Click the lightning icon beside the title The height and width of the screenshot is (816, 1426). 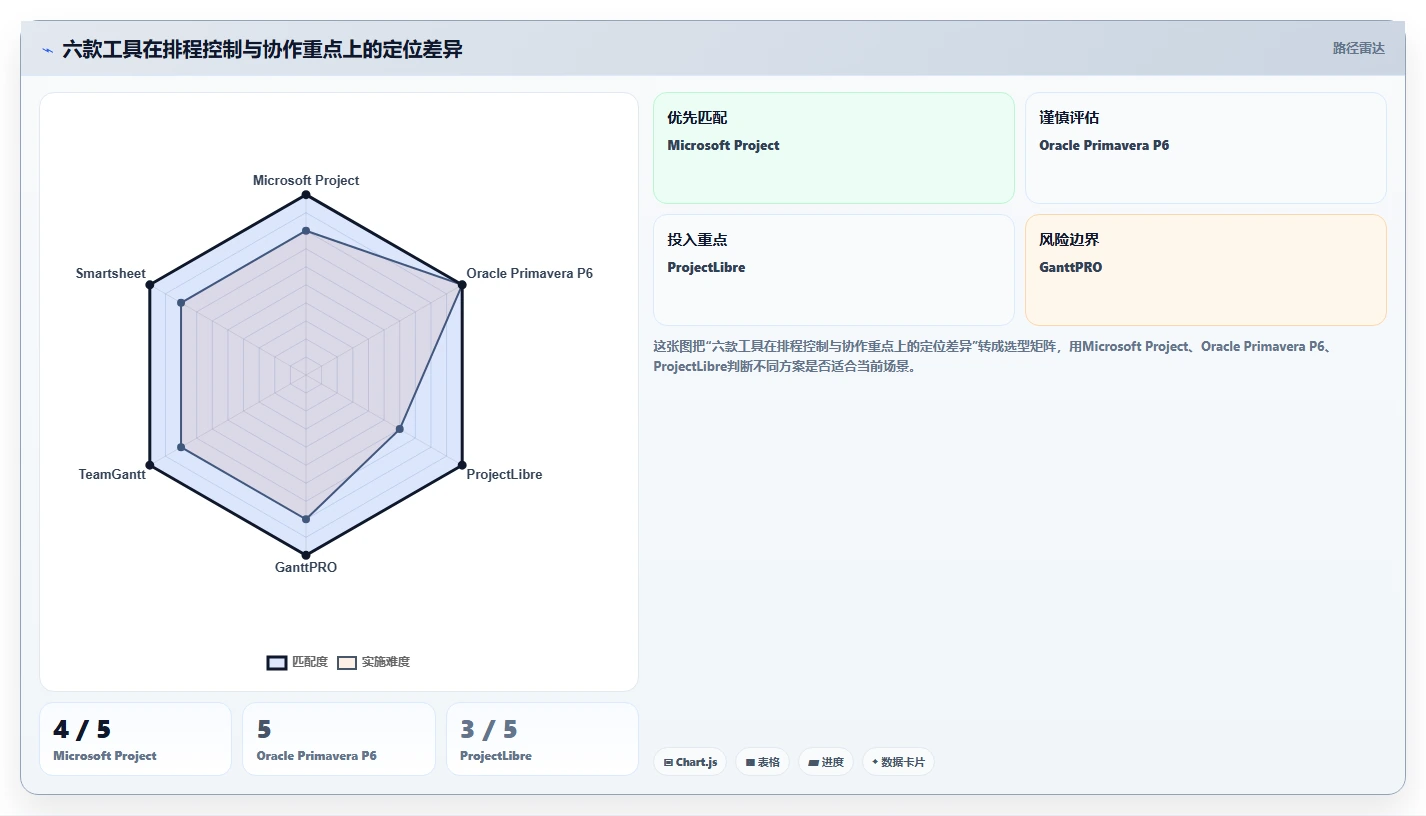(48, 50)
